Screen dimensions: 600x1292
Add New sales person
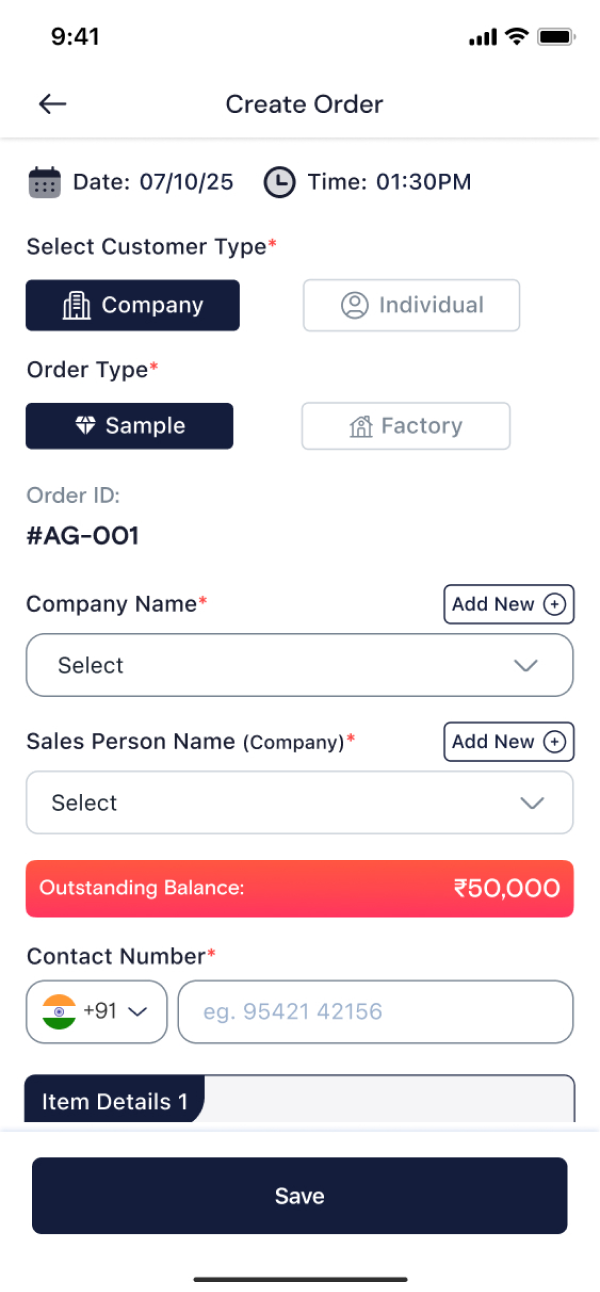pyautogui.click(x=508, y=741)
